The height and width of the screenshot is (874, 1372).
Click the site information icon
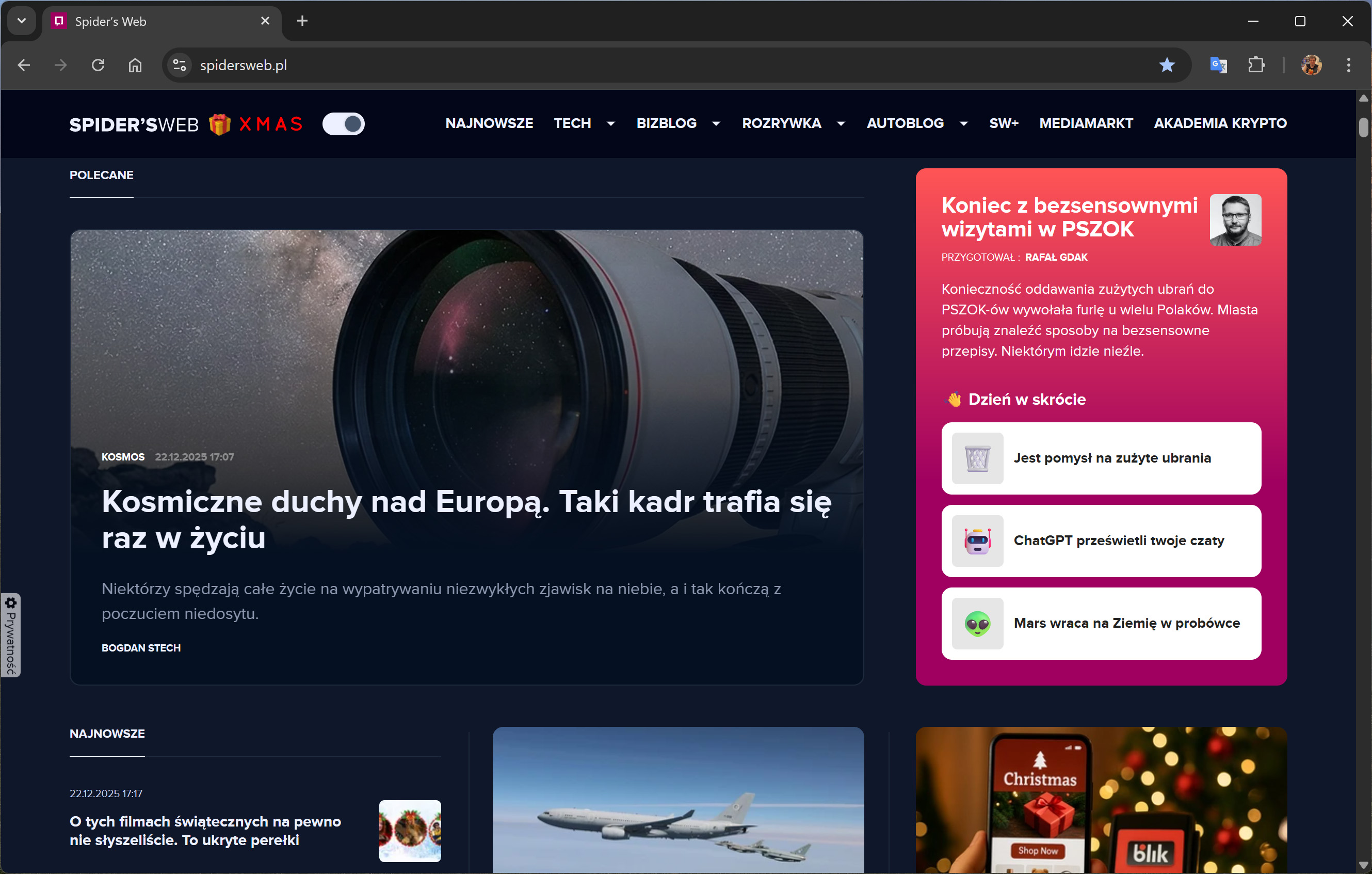pyautogui.click(x=180, y=65)
